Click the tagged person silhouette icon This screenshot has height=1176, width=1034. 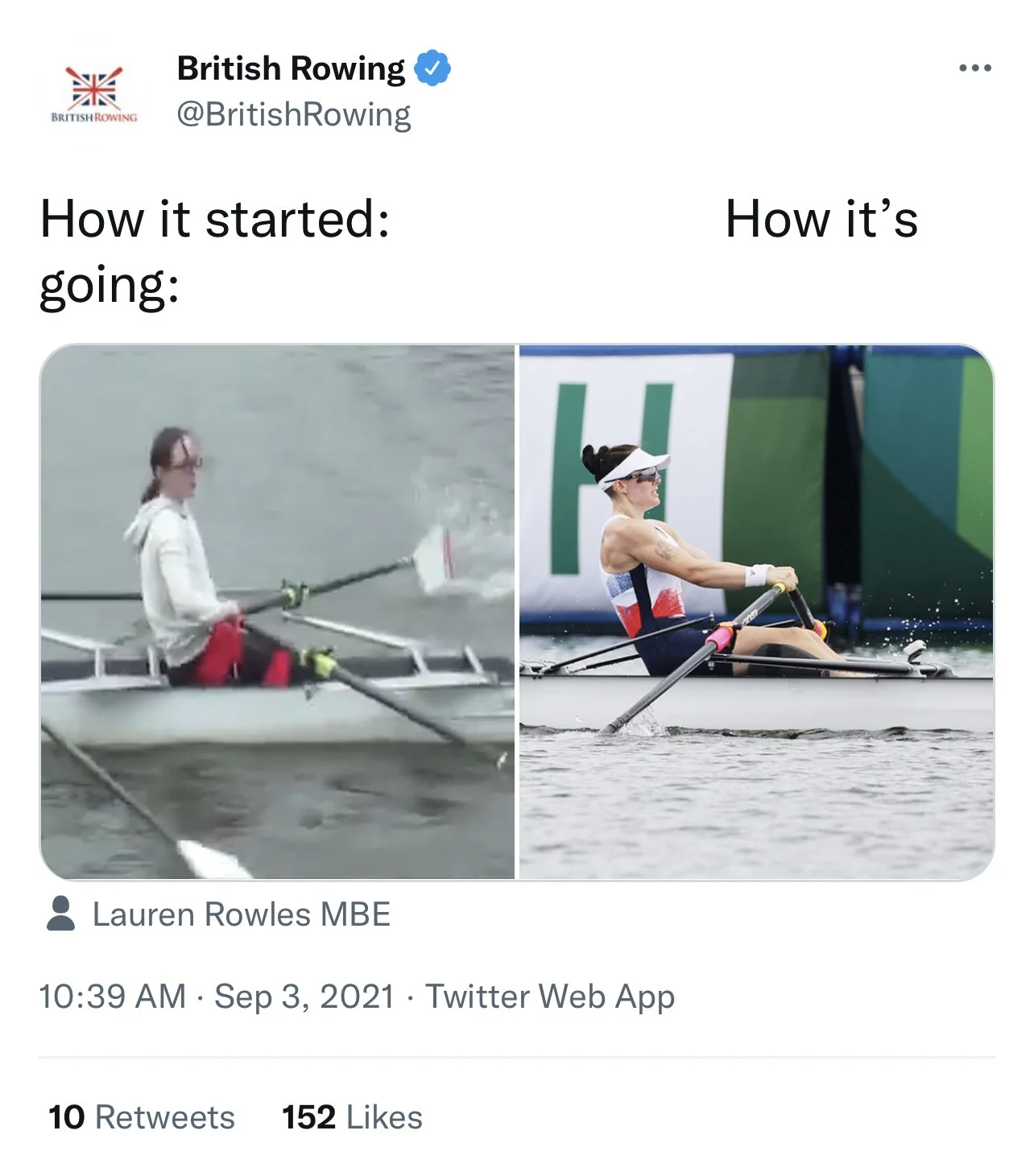pyautogui.click(x=60, y=914)
